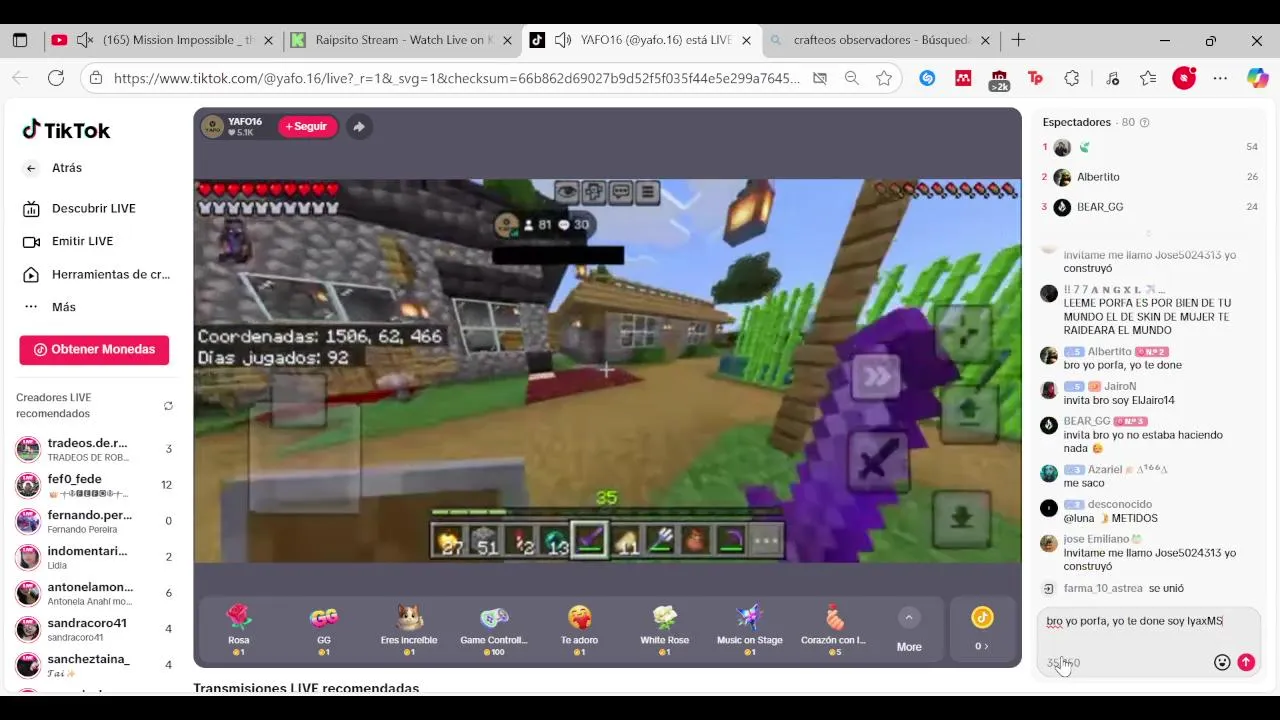
Task: Open favorites list toolbar icon
Action: pyautogui.click(x=1148, y=78)
